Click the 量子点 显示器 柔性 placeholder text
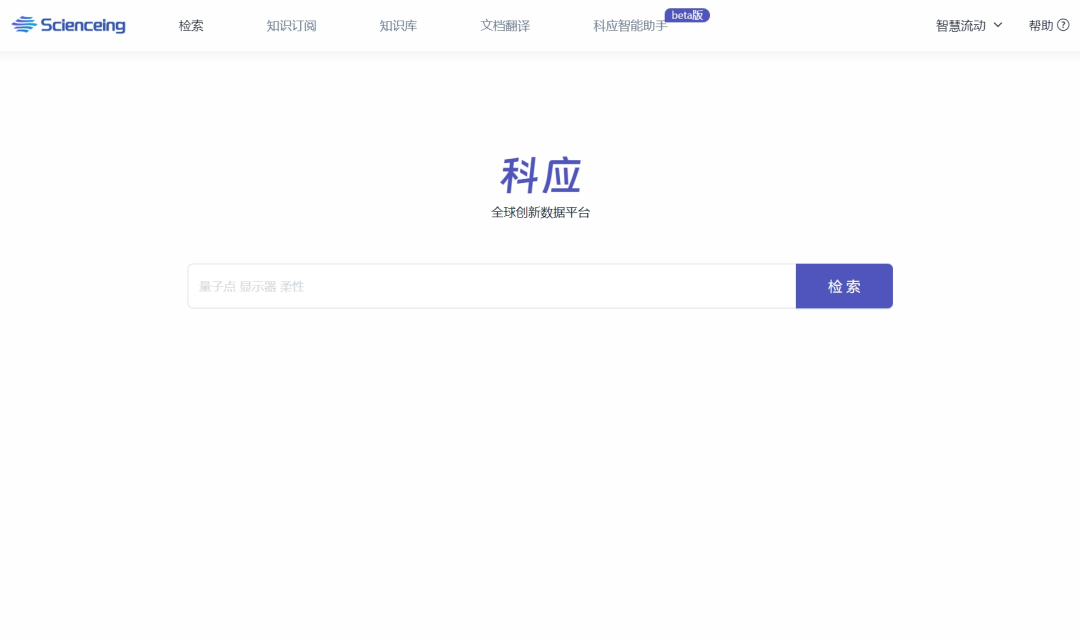 [251, 286]
